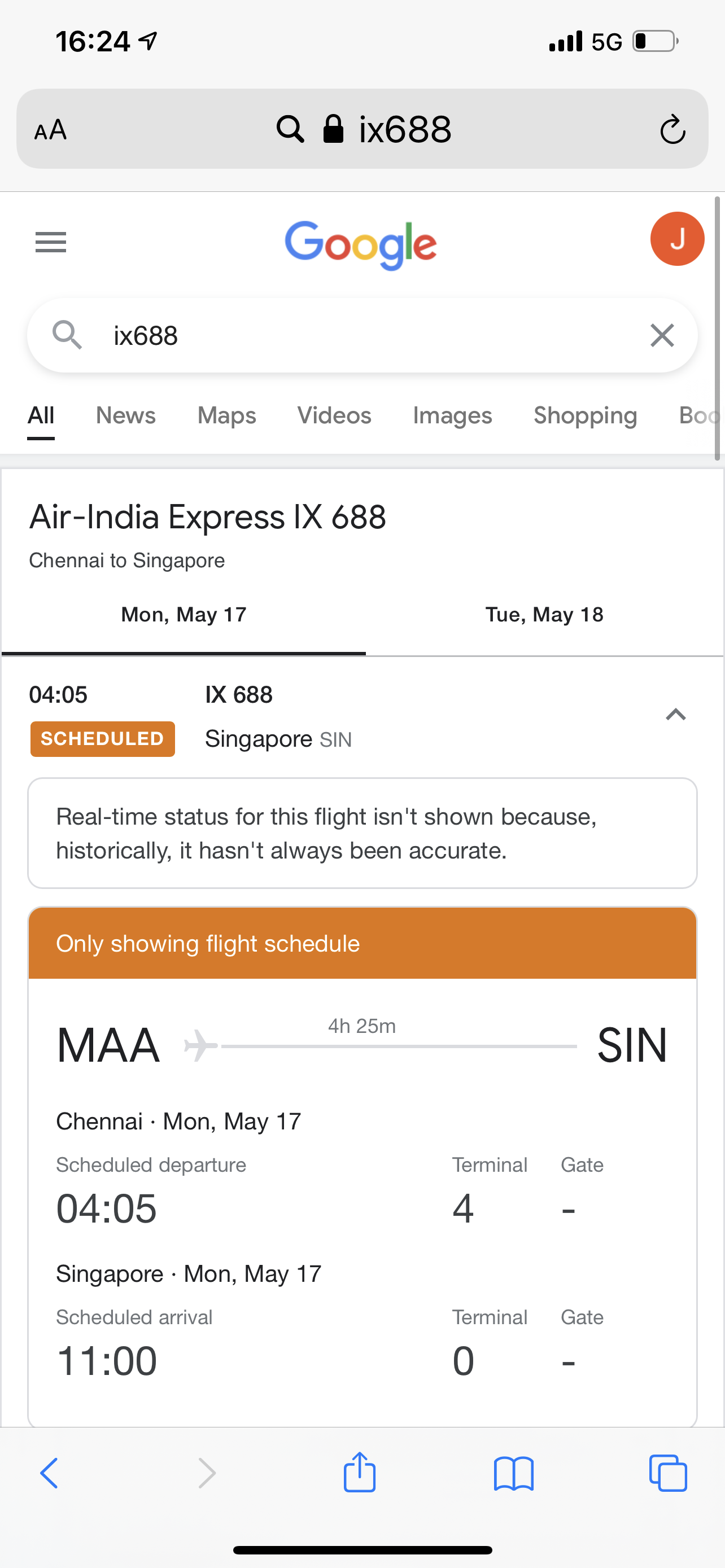Go back to previous page
This screenshot has height=1568, width=725.
click(49, 1473)
